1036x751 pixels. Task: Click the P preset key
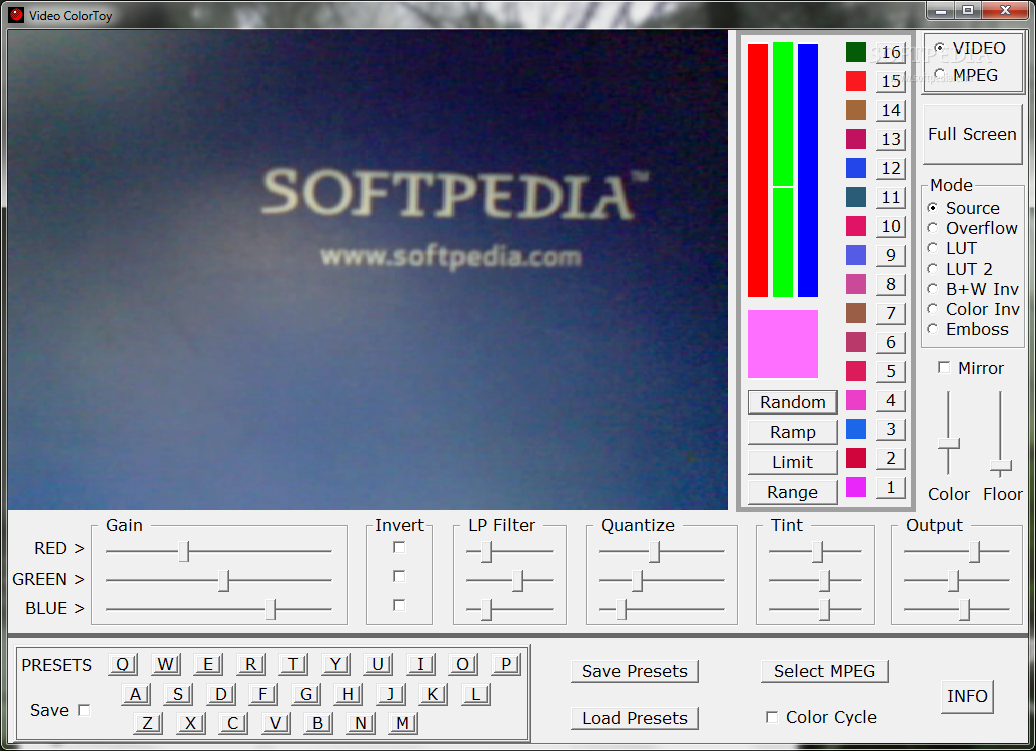tap(506, 664)
